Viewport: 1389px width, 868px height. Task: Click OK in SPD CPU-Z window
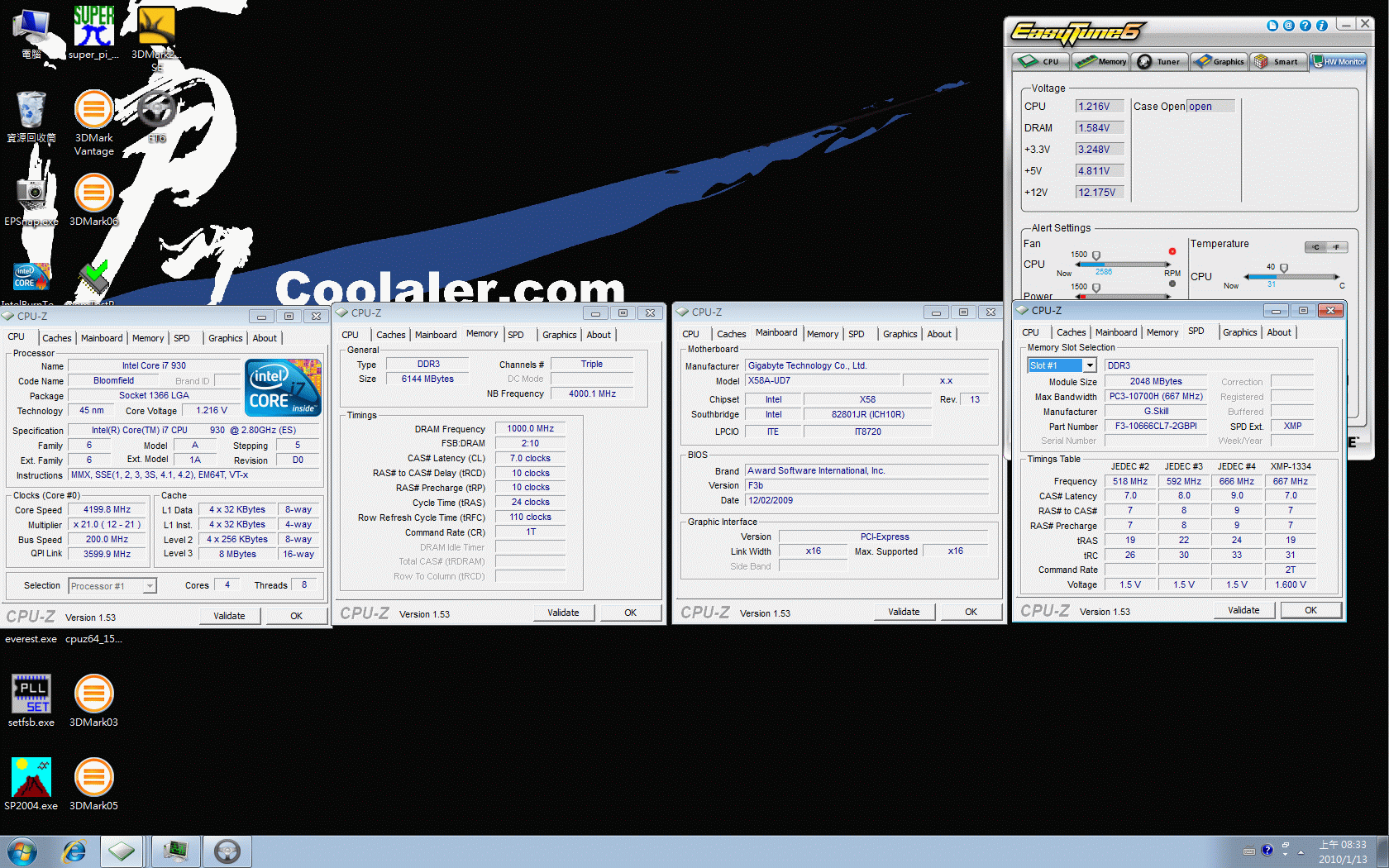[1311, 610]
